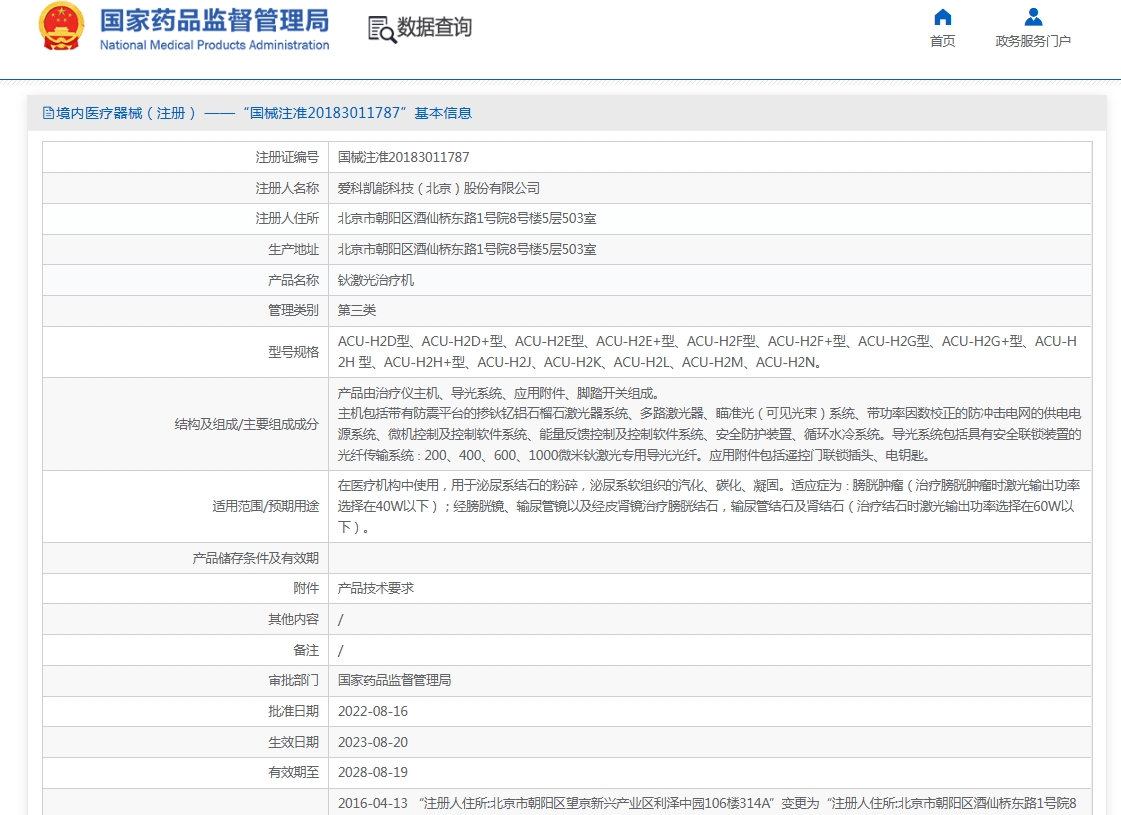Select registrant name 爱科凯能科技（北京）股份有限公司
The width and height of the screenshot is (1121, 815).
pyautogui.click(x=438, y=188)
